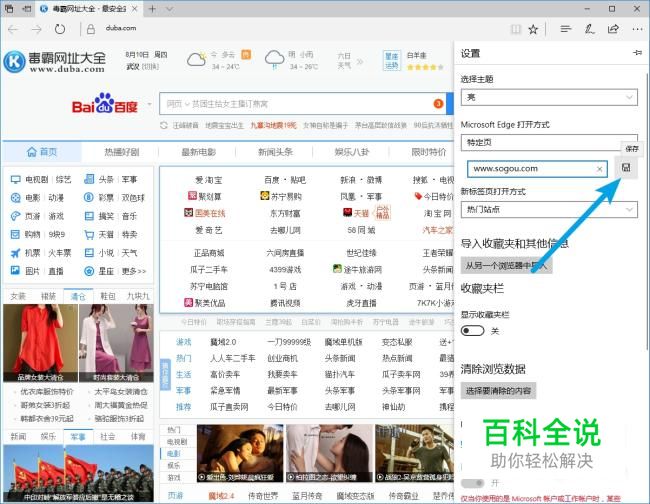
Task: Open the 爱奇艺 link
Action: pos(209,230)
